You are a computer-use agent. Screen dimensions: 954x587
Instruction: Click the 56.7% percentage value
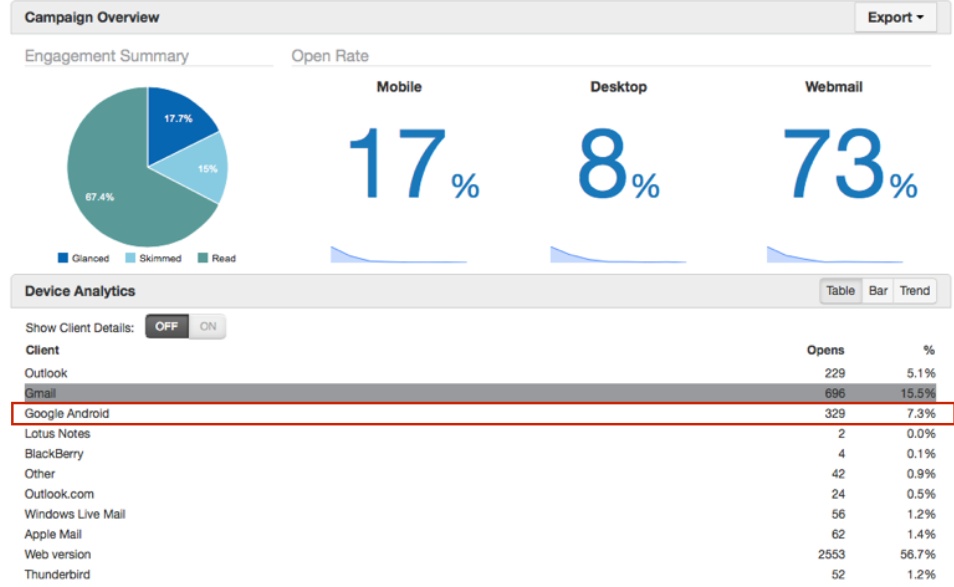tap(917, 554)
